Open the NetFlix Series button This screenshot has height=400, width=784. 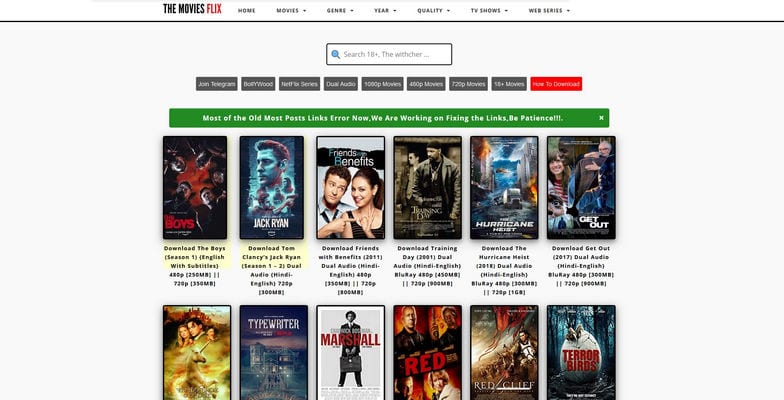(x=300, y=84)
